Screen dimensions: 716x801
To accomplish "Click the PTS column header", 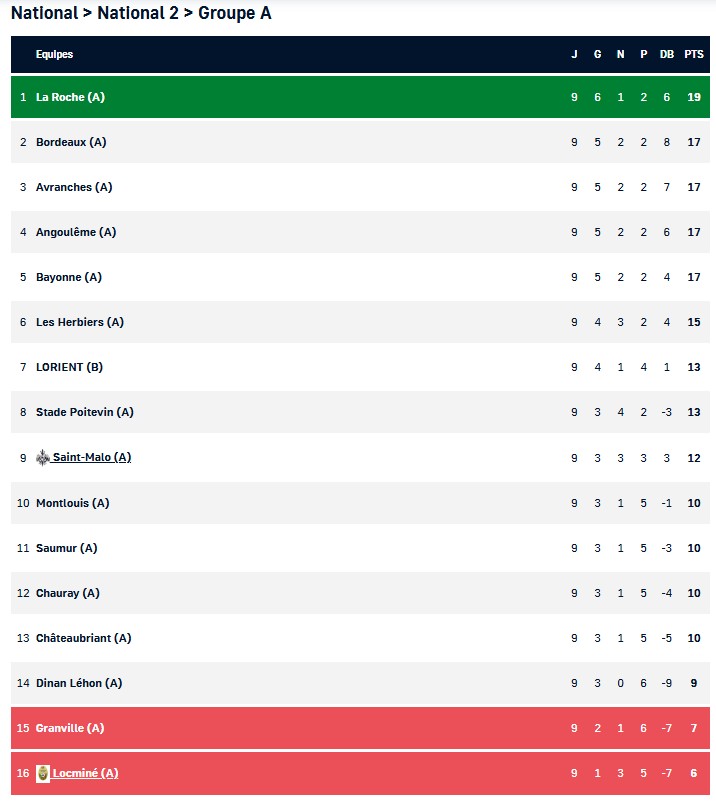I will pos(694,55).
